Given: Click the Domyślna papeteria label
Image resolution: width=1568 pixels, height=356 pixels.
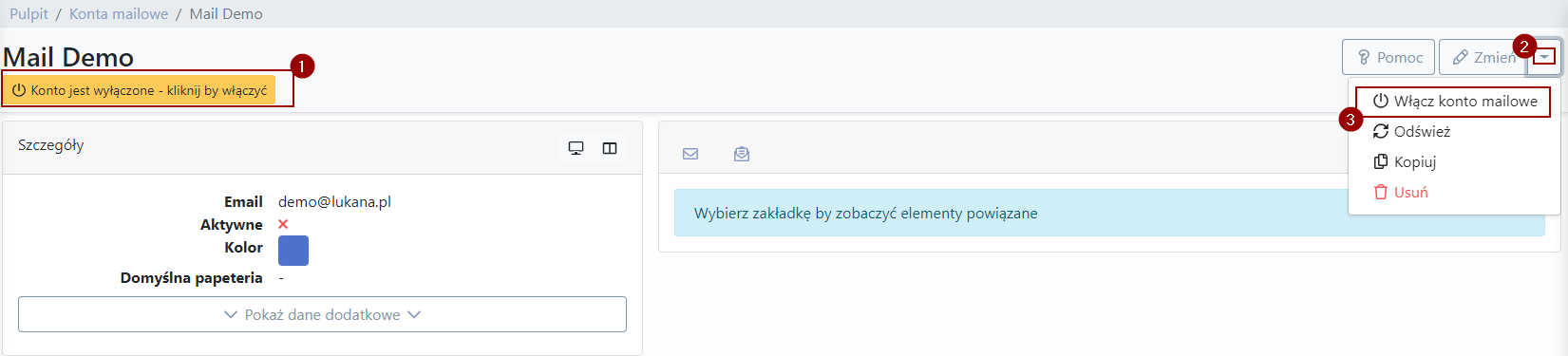Looking at the screenshot, I should (x=191, y=277).
